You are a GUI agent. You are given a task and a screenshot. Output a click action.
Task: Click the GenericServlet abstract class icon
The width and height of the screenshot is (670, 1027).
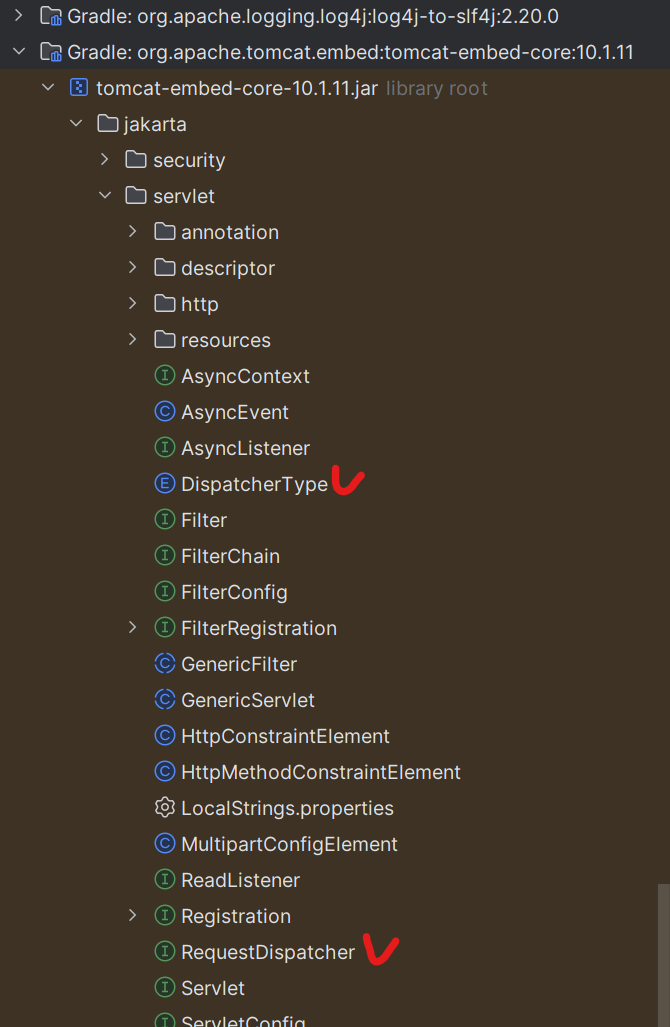[x=165, y=700]
